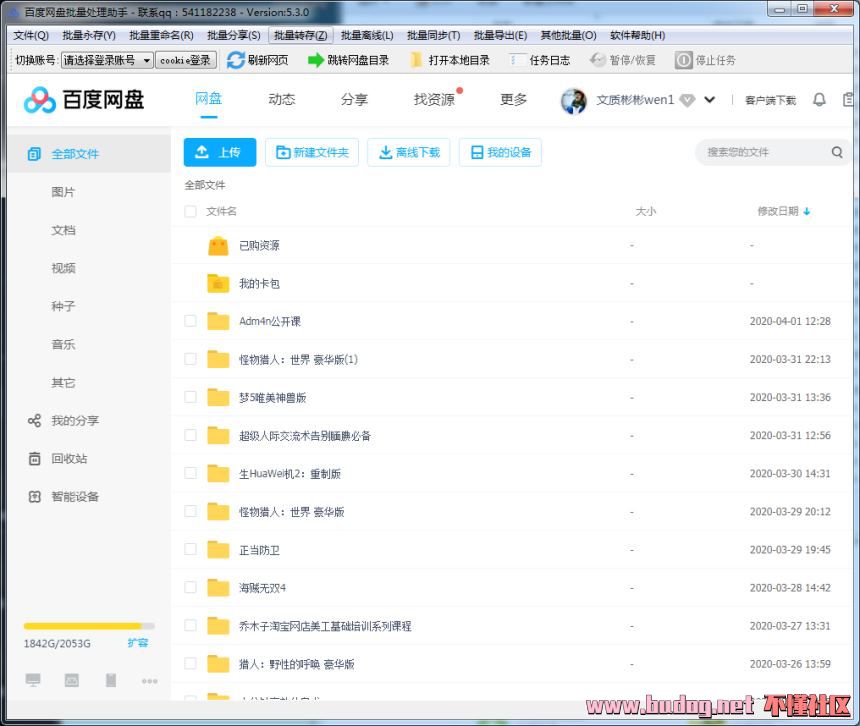Check the box for 正当防卫
This screenshot has width=860, height=726.
[190, 549]
